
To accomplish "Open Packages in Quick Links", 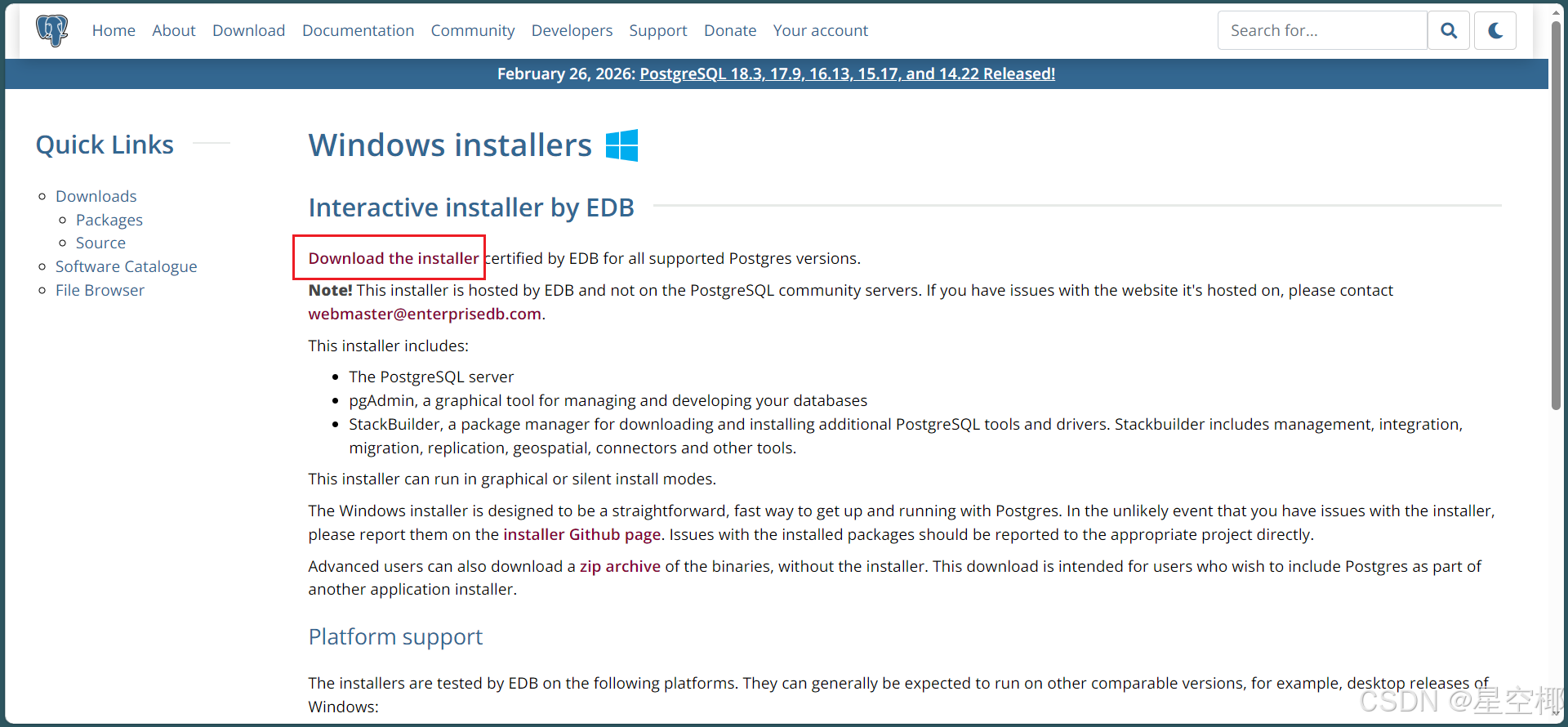I will tap(109, 220).
